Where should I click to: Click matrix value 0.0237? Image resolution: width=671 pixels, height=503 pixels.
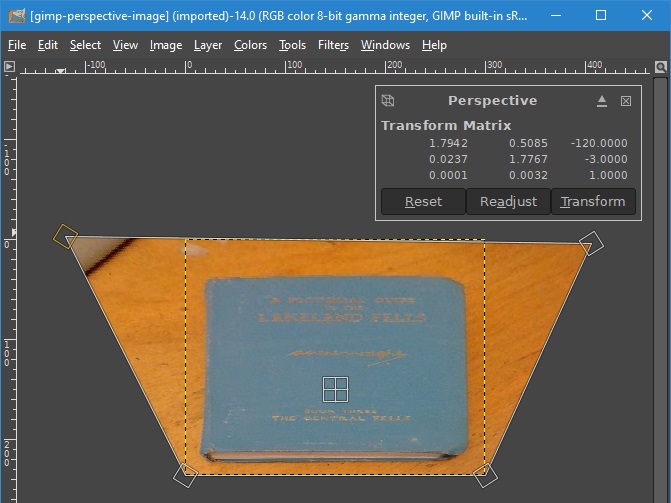click(x=448, y=159)
